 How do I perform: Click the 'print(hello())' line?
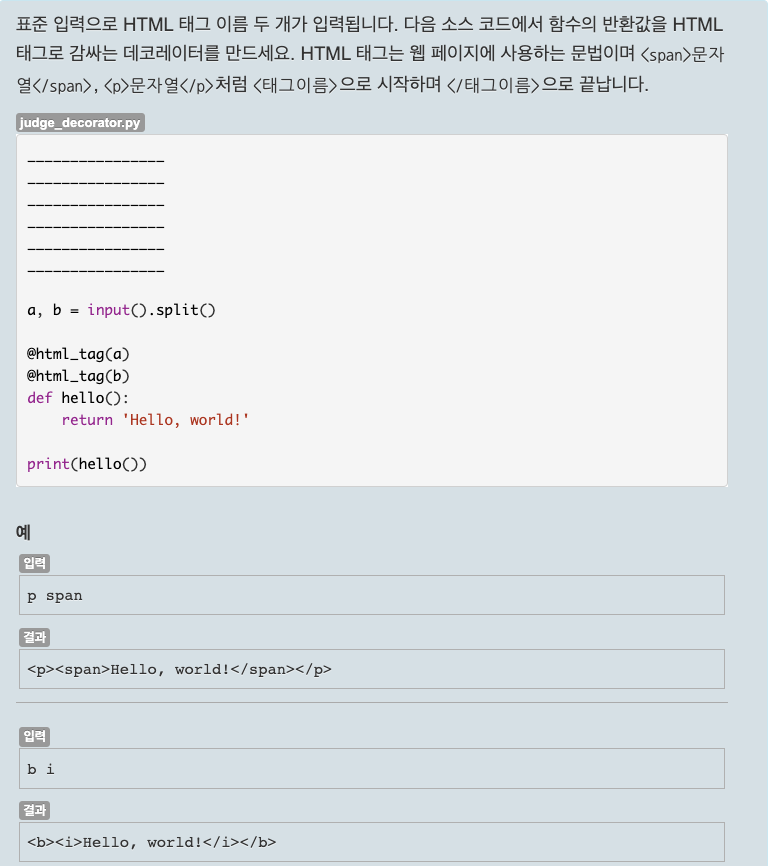click(87, 464)
